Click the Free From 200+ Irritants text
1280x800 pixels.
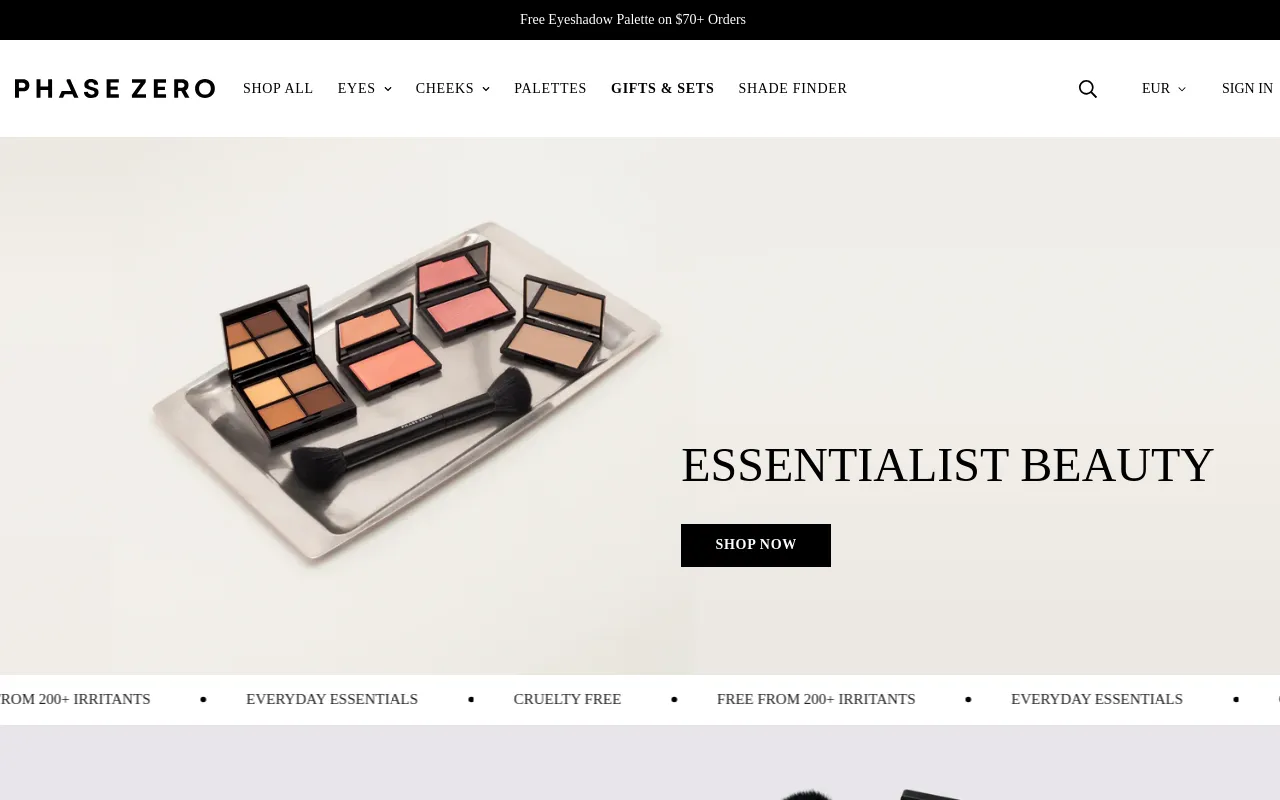pos(816,700)
